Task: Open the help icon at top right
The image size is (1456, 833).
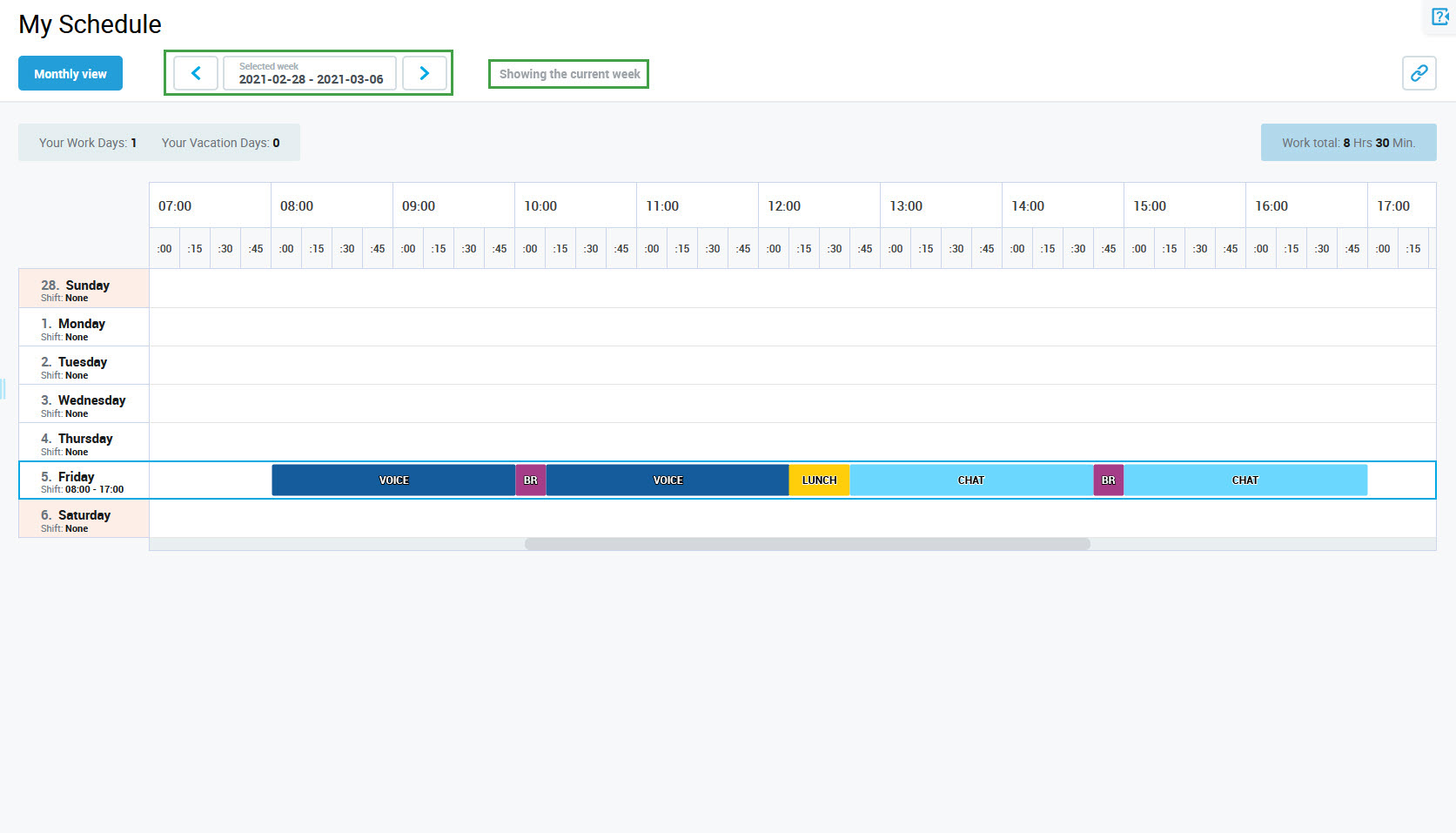Action: click(1440, 17)
